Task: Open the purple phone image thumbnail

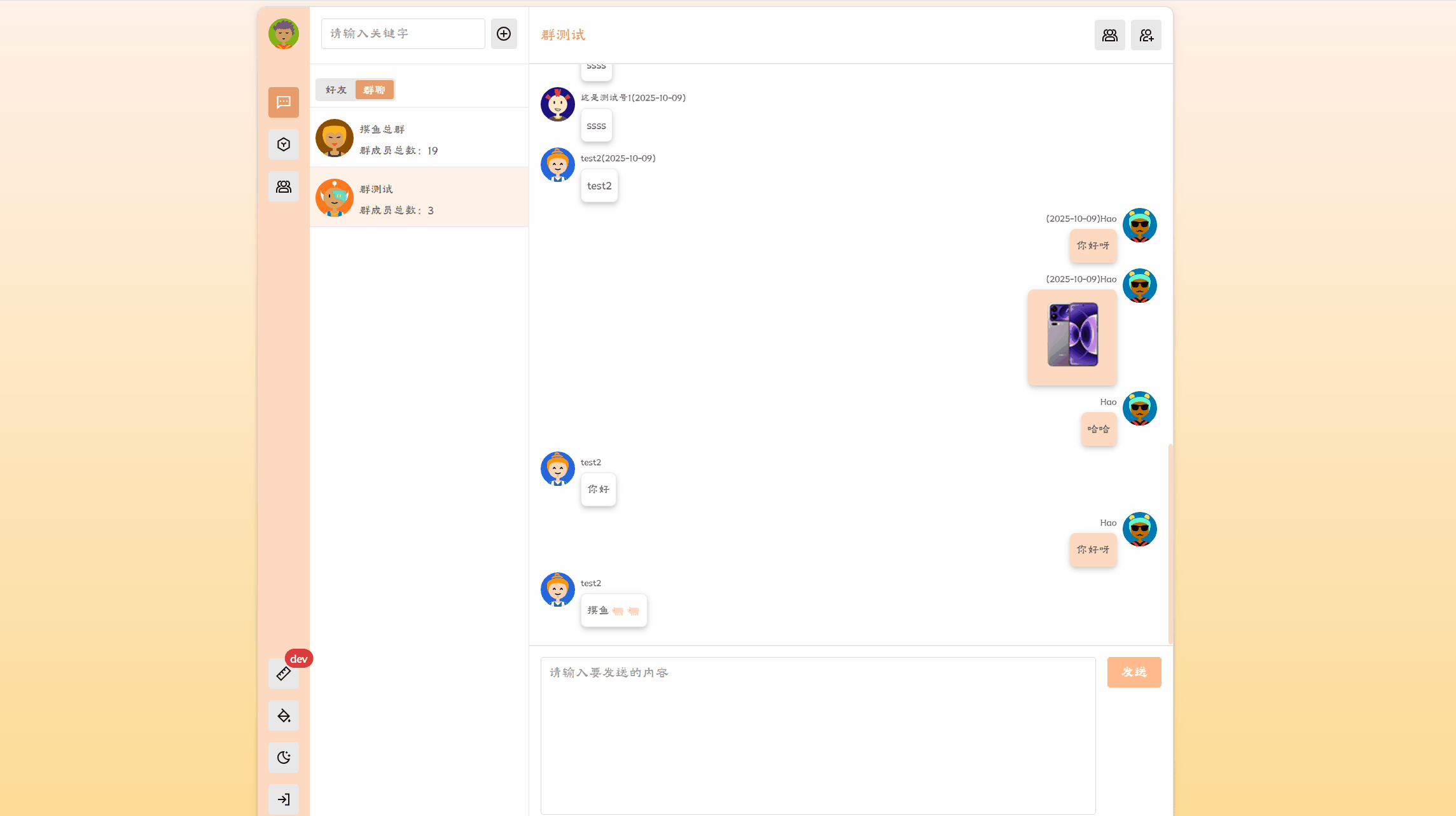Action: tap(1072, 335)
